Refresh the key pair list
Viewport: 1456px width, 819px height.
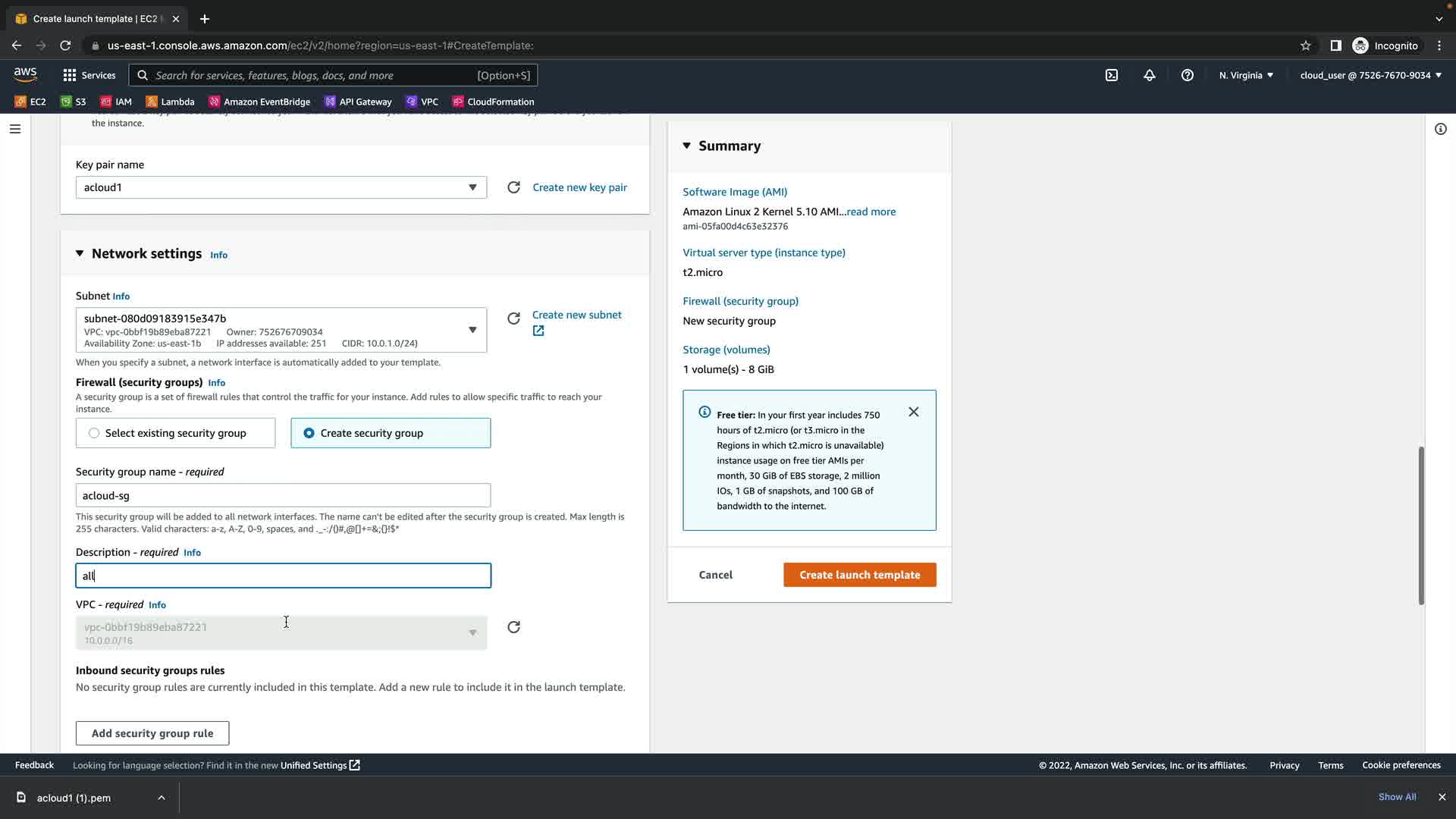point(513,187)
